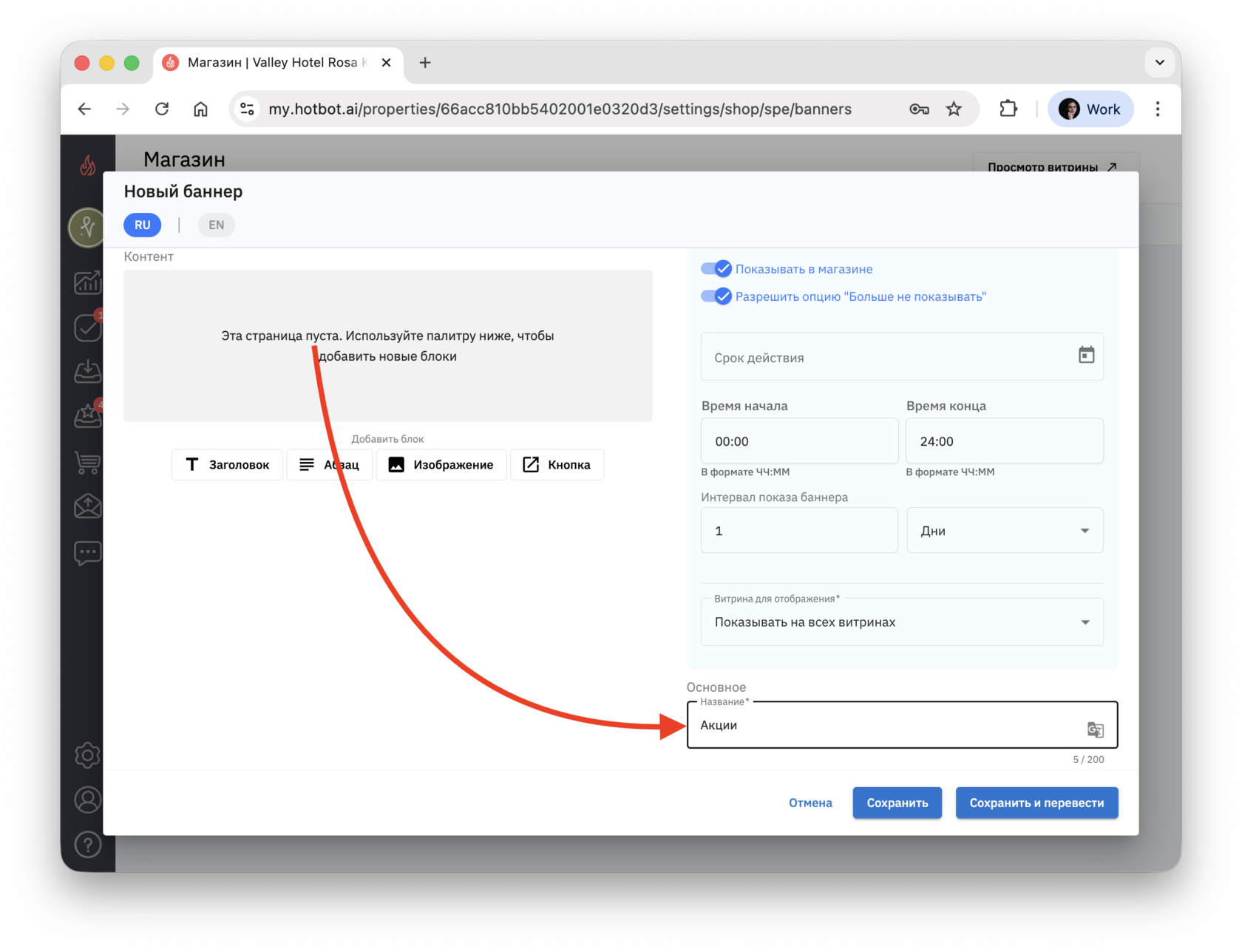Open the chat bubble sidebar icon
Viewport: 1242px width, 952px height.
click(x=87, y=553)
